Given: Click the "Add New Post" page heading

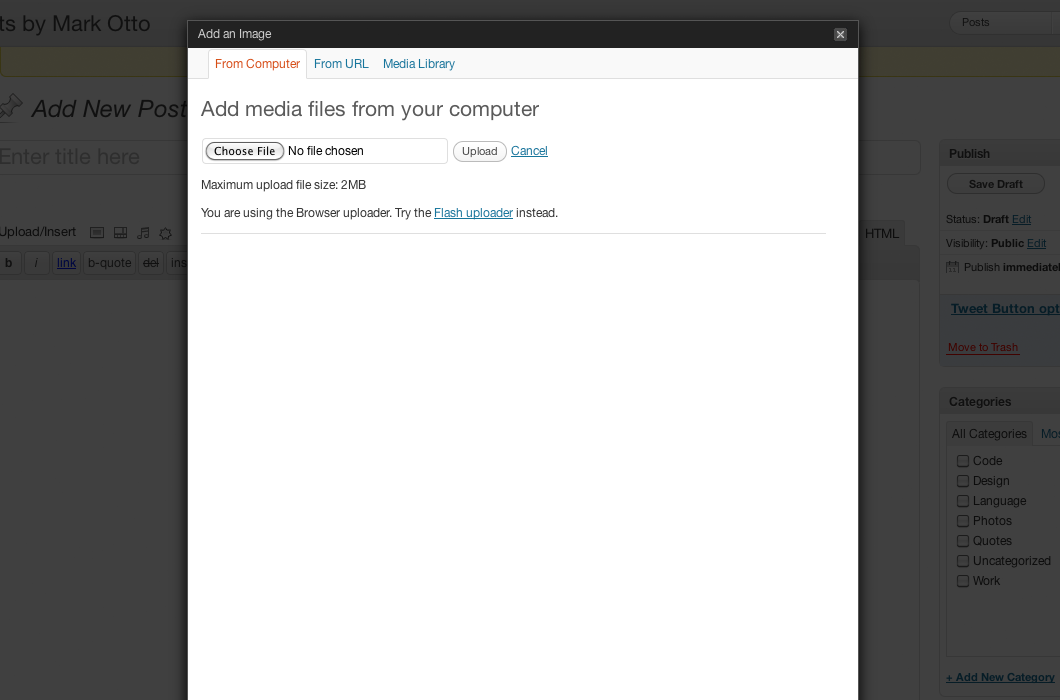Looking at the screenshot, I should 110,108.
